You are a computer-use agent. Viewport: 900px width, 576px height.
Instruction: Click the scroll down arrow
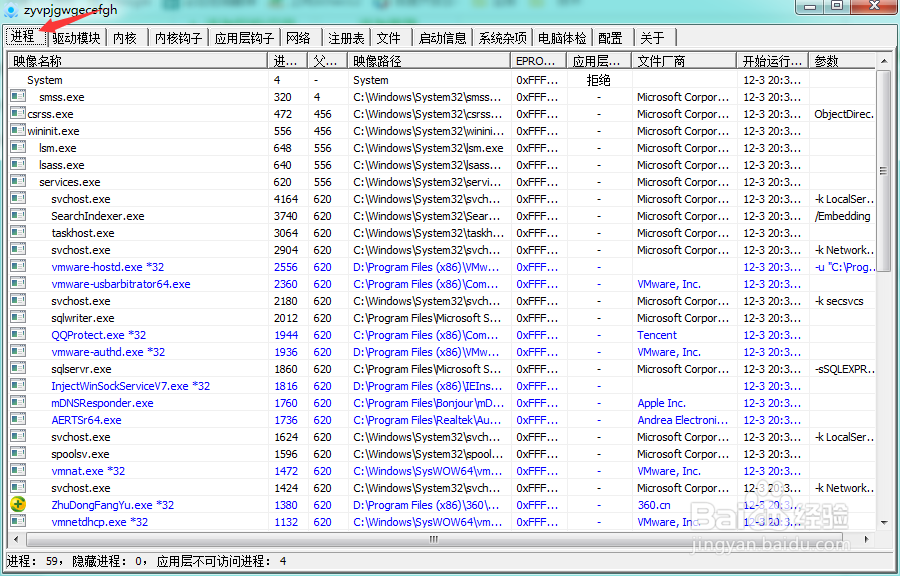click(x=884, y=523)
